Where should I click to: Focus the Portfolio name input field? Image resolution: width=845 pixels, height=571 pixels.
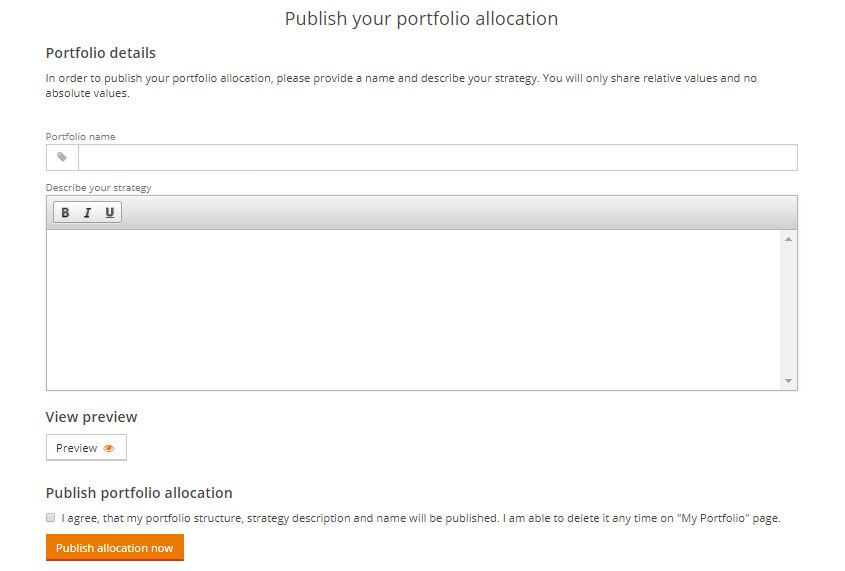click(x=437, y=158)
